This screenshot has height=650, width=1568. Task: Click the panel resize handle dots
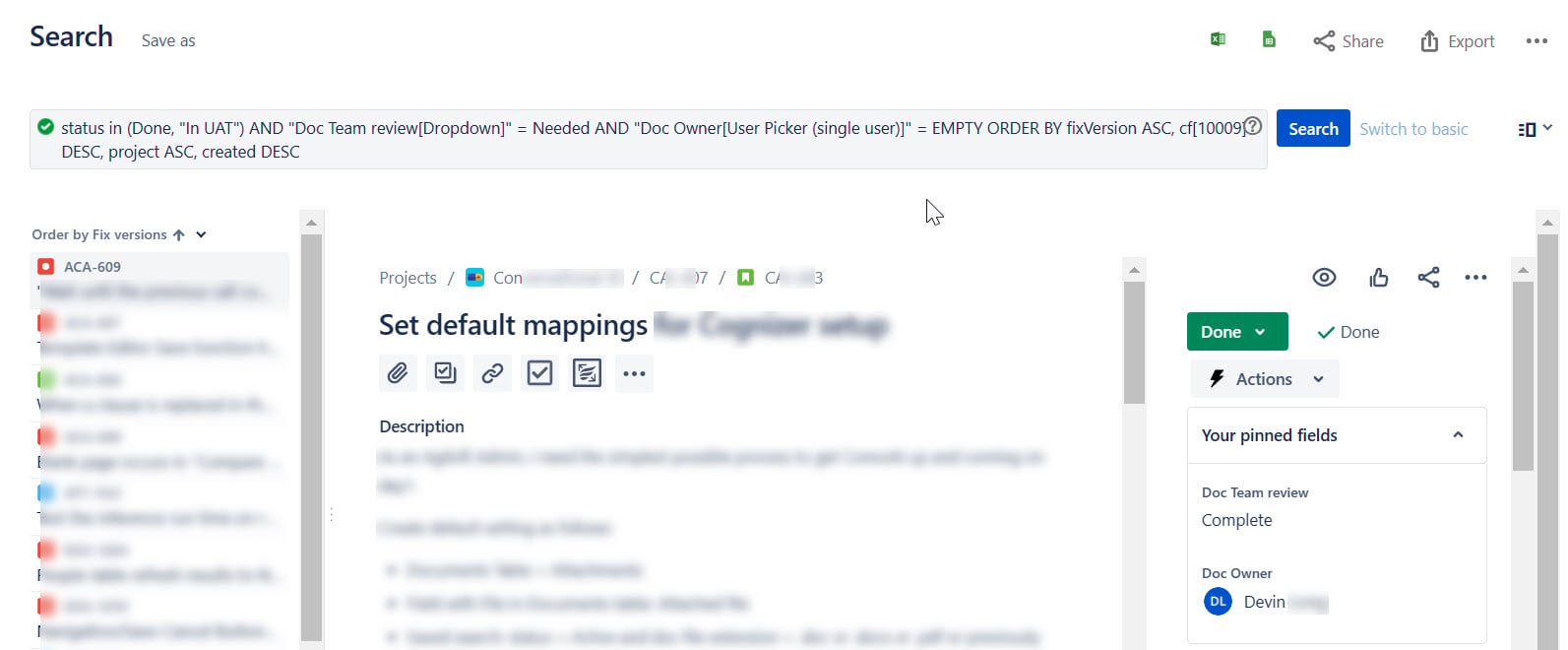(332, 514)
